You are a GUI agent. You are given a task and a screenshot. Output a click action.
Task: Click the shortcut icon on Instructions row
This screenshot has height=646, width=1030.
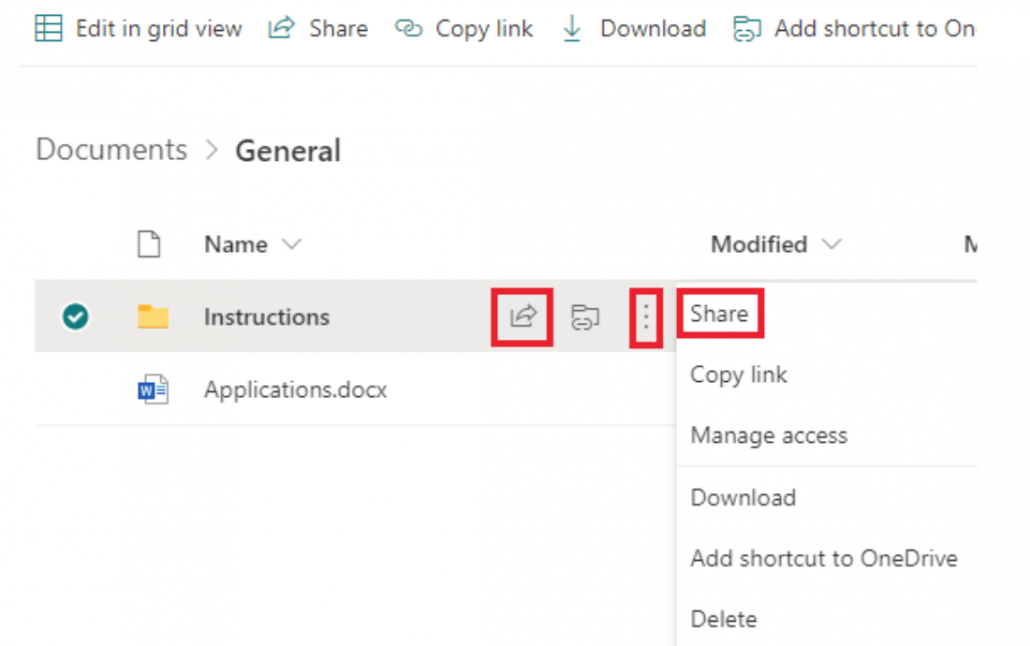tap(585, 317)
